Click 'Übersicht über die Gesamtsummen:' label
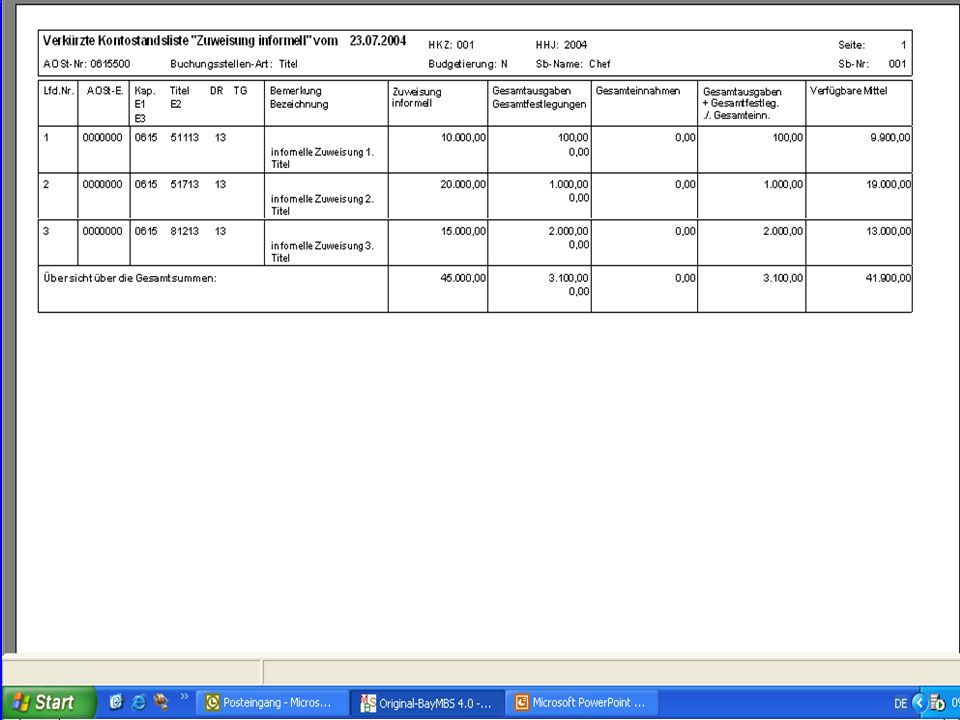960x720 pixels. (130, 278)
